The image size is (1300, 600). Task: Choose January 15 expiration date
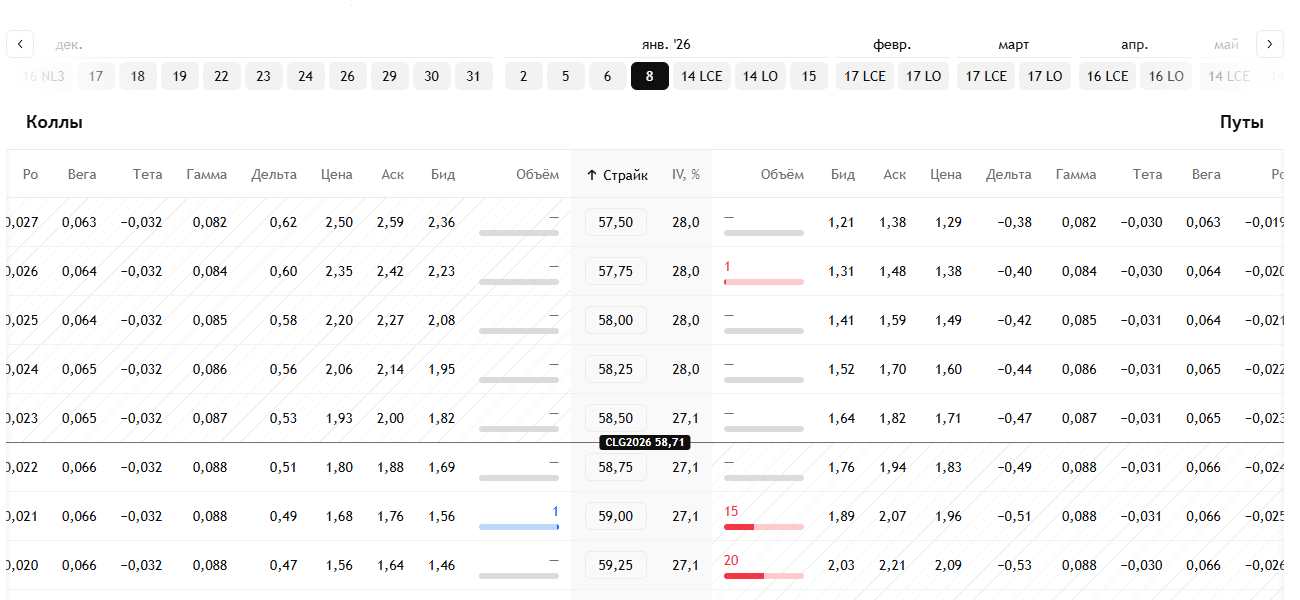[x=809, y=76]
